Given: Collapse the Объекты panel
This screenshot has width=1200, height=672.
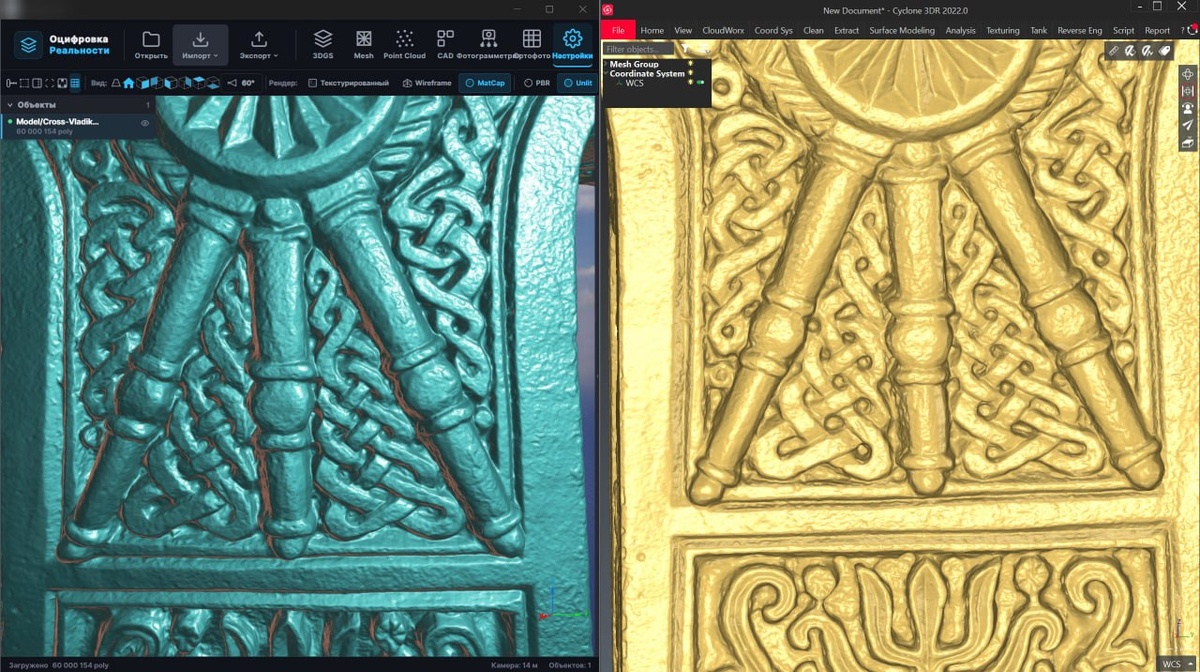Looking at the screenshot, I should coord(10,105).
